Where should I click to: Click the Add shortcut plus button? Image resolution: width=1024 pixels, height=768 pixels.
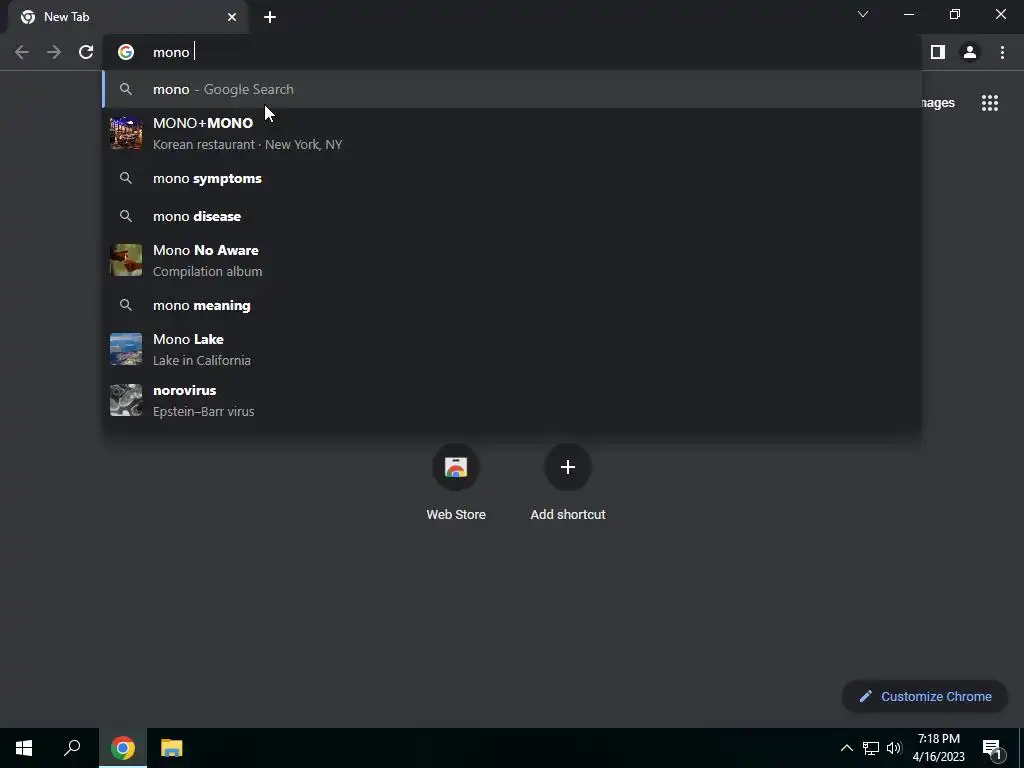(x=568, y=467)
